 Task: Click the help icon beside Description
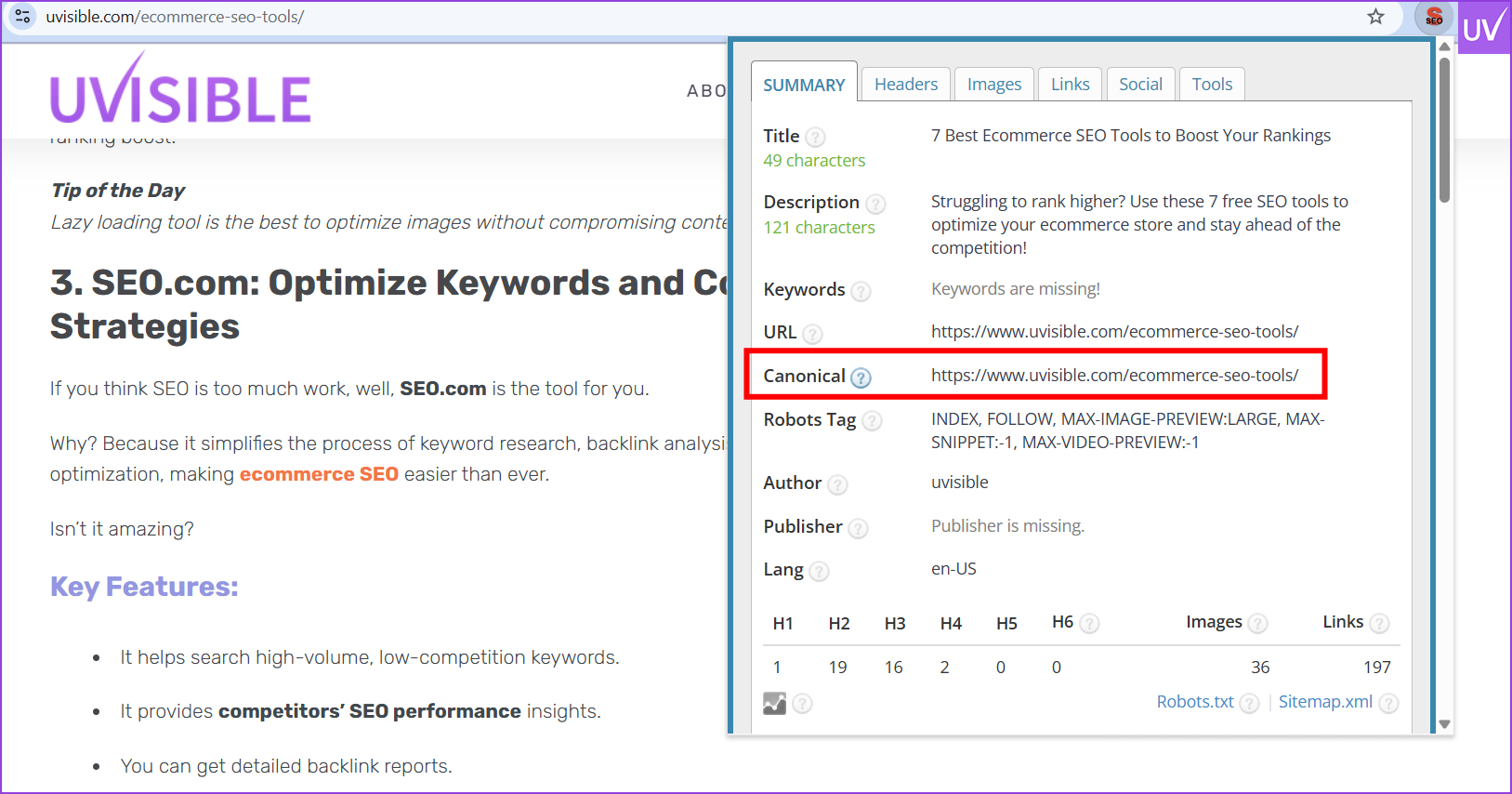(x=874, y=204)
